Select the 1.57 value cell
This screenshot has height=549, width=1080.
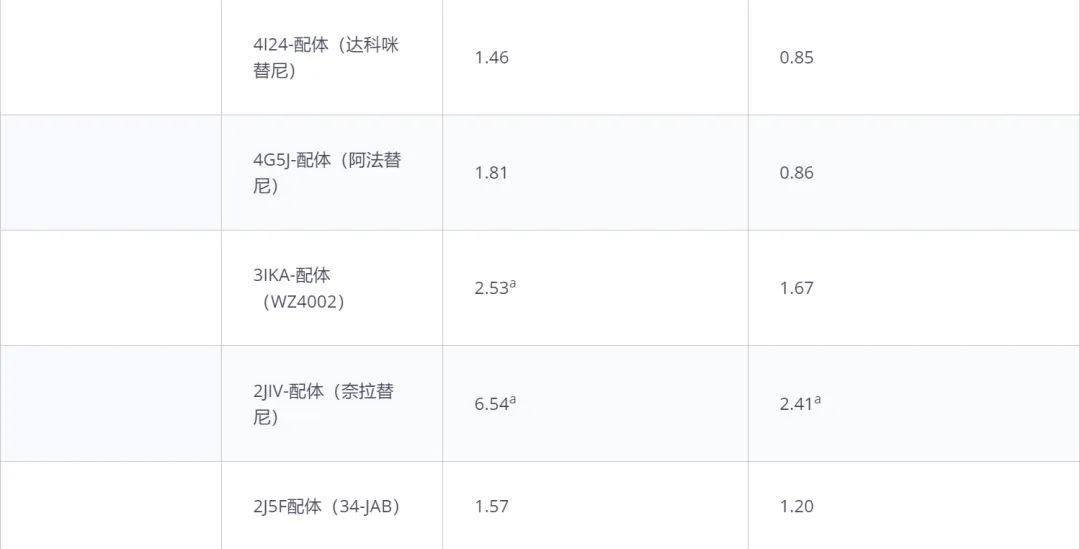coord(595,506)
